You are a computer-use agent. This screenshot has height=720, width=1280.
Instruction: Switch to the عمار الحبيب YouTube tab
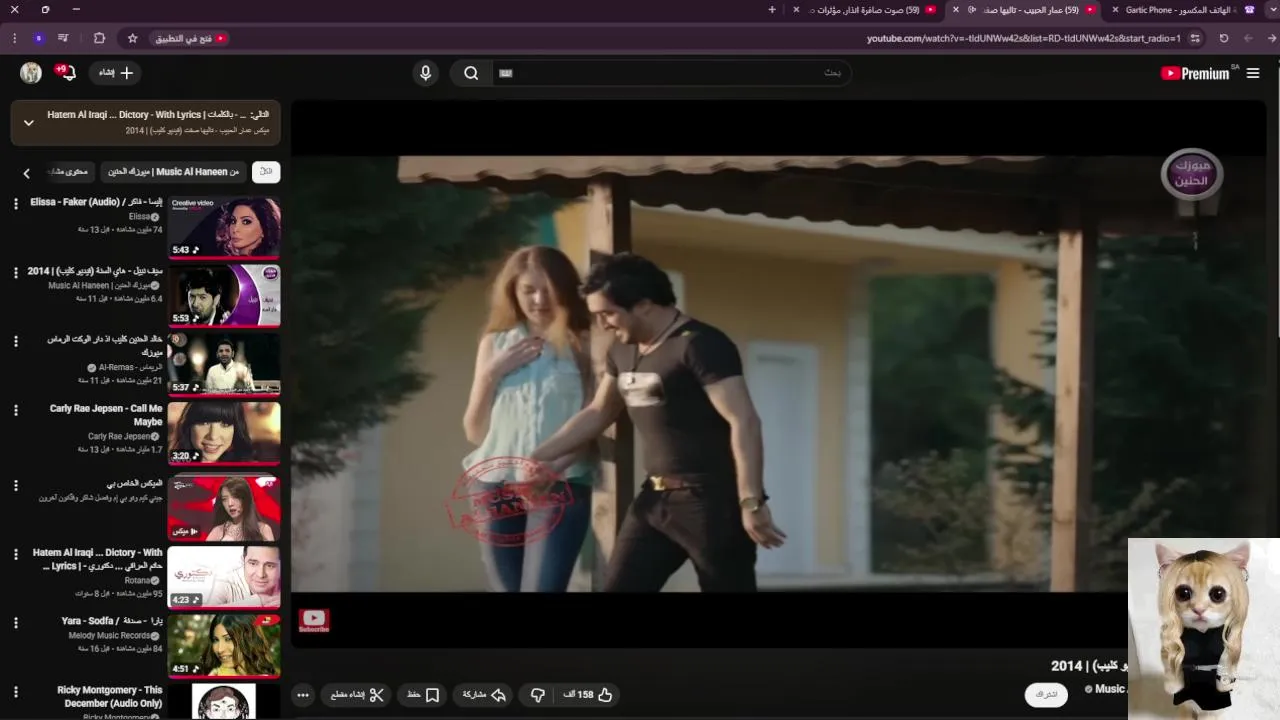[x=1025, y=10]
